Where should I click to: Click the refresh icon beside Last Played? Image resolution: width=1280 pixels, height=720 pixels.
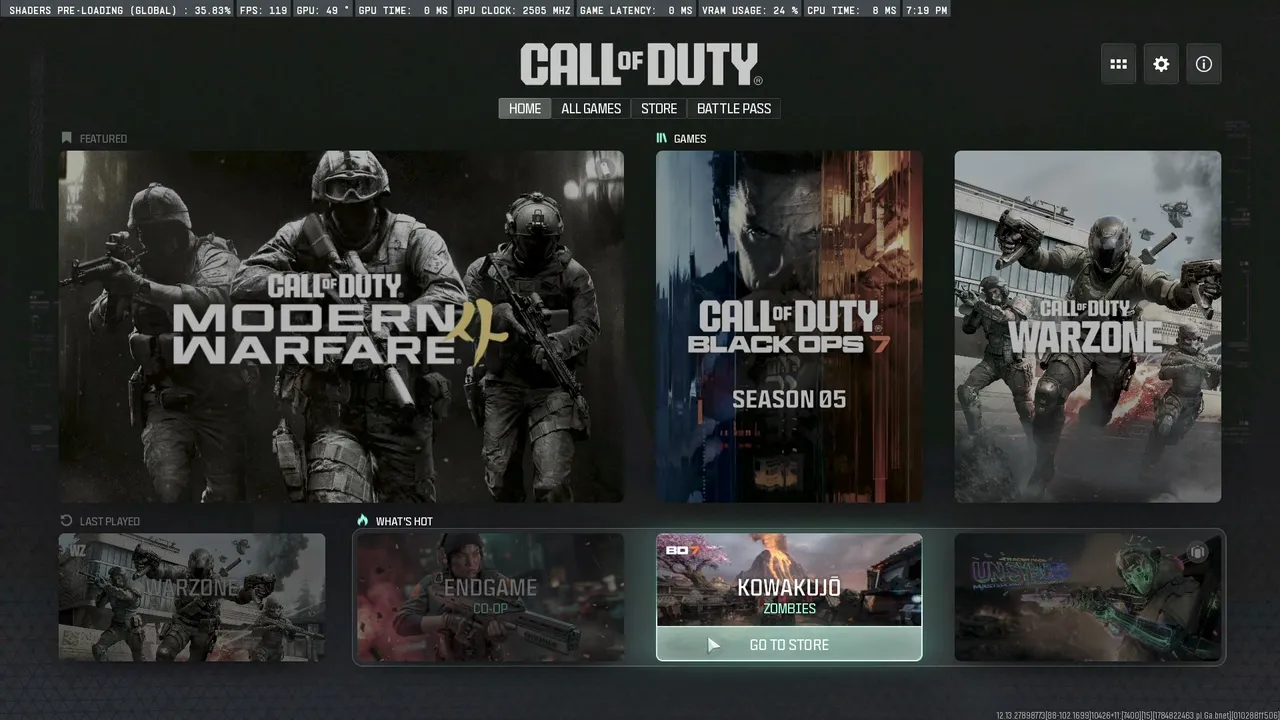tap(67, 521)
